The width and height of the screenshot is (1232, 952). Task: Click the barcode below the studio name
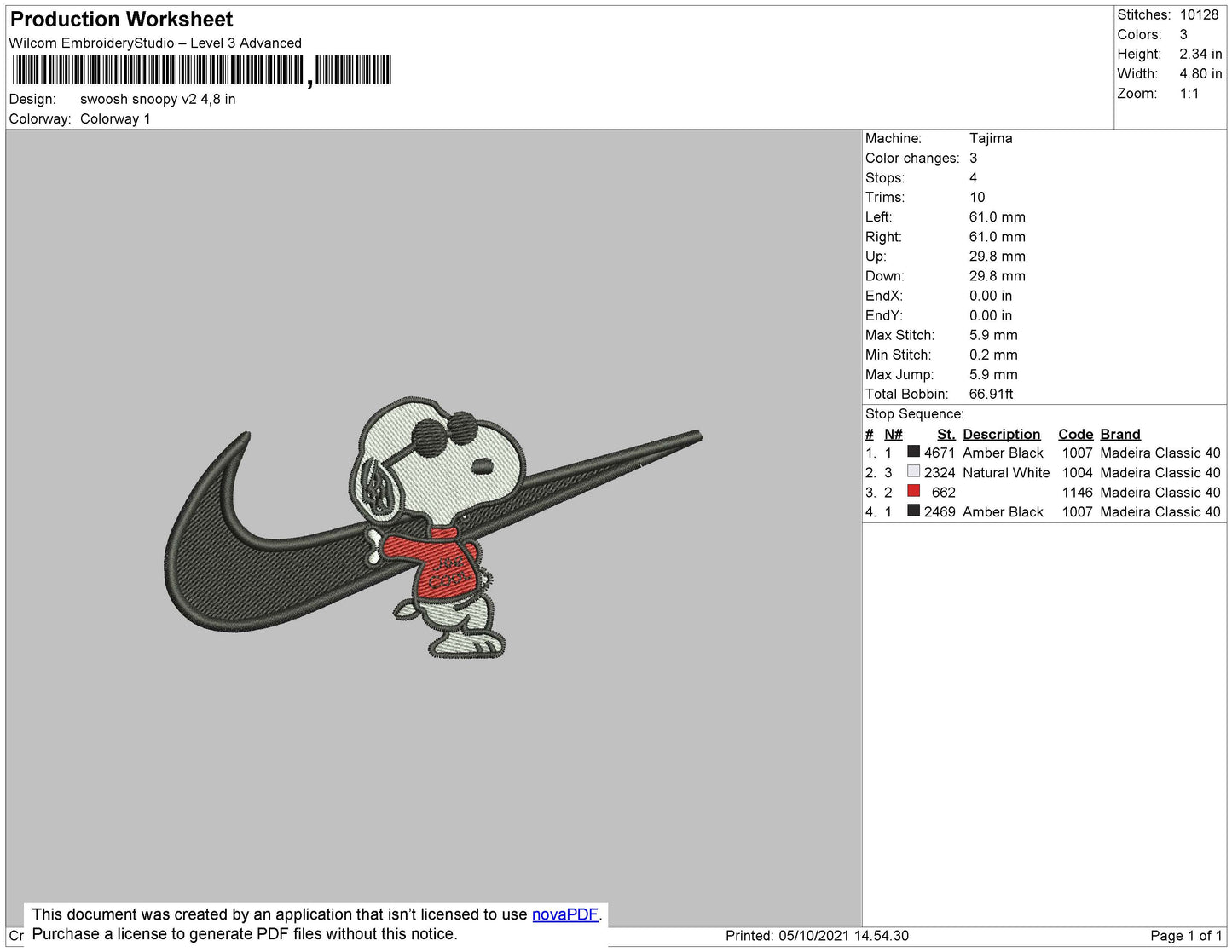(200, 70)
